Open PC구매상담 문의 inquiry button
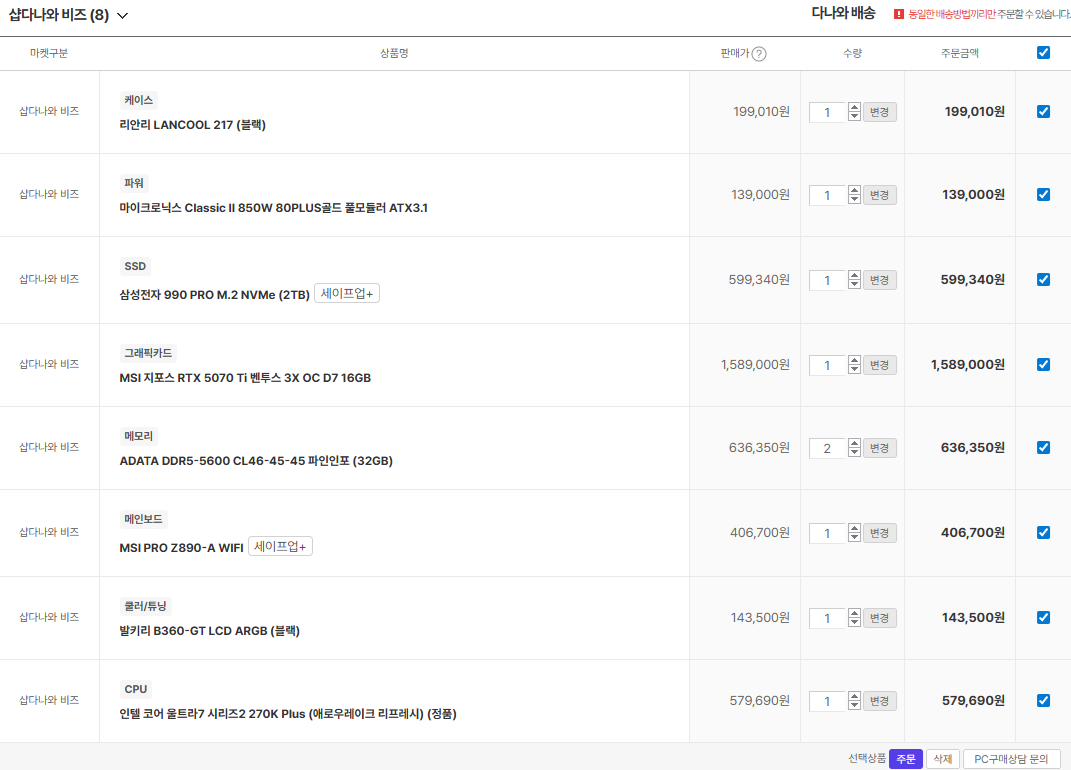This screenshot has width=1071, height=770. (x=1011, y=758)
